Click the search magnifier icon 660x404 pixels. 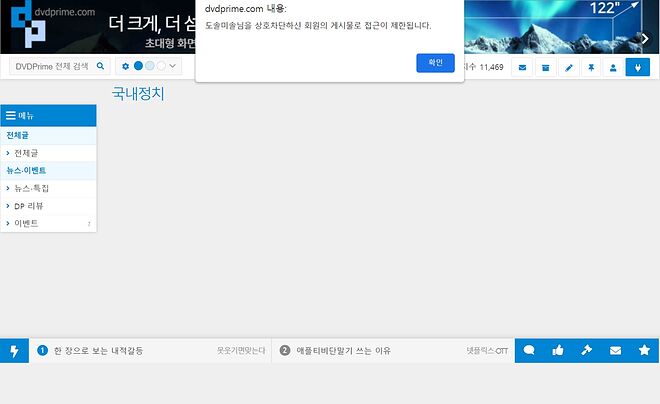click(100, 66)
